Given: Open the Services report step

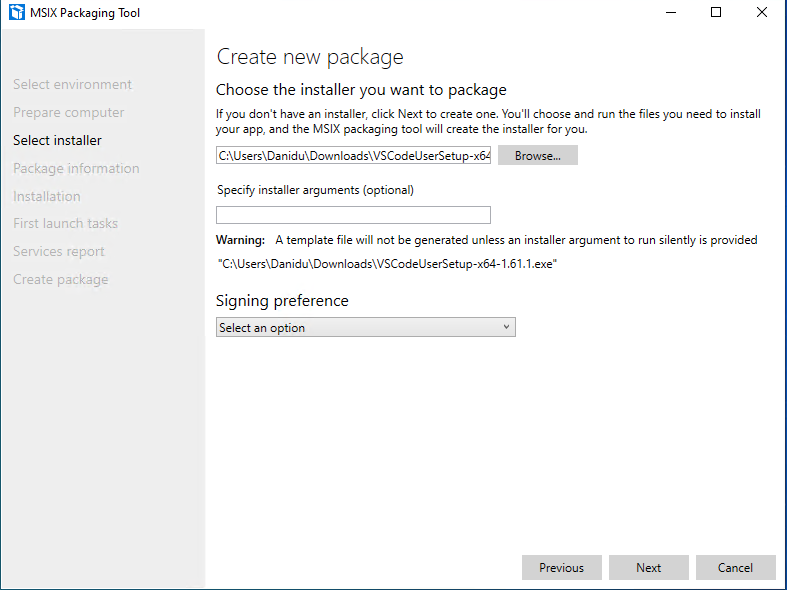Looking at the screenshot, I should point(59,251).
